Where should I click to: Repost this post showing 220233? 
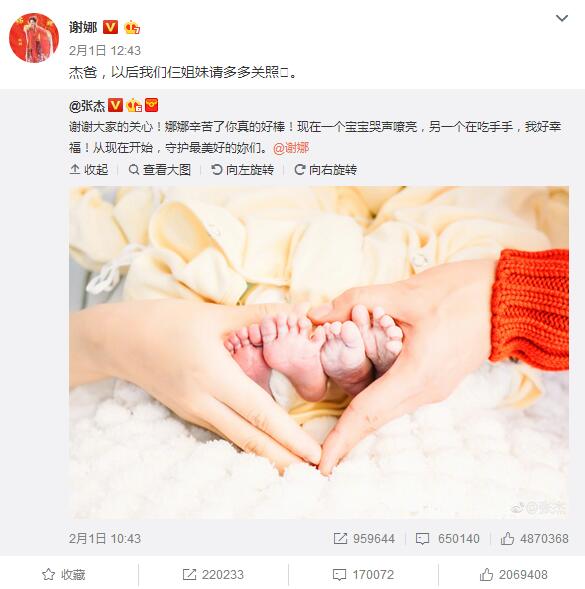pos(213,575)
